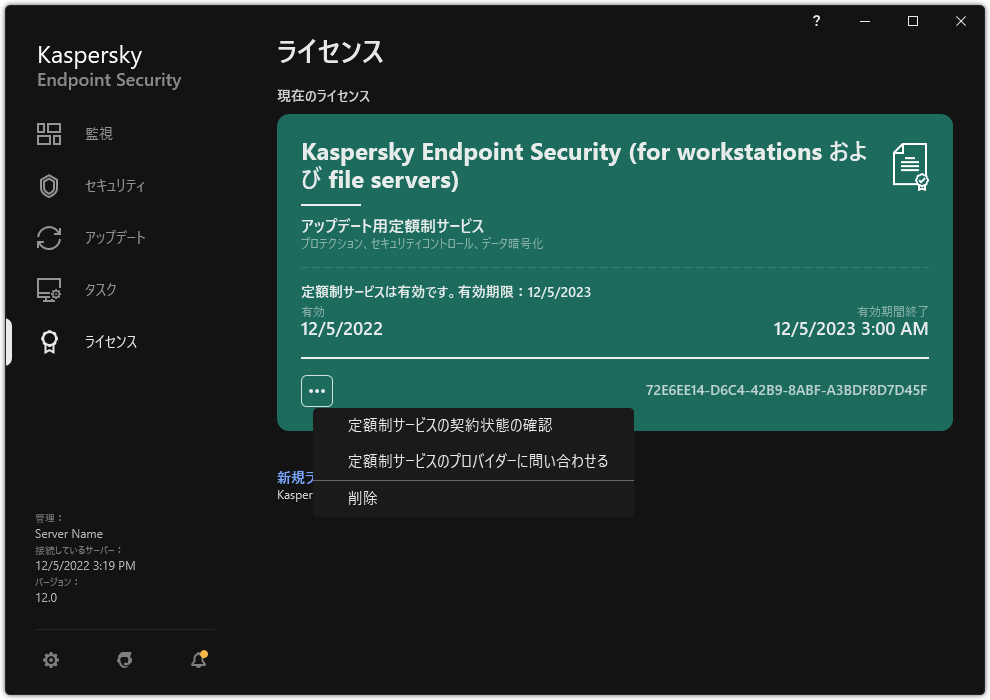Open the 新規ライセンス link

pos(292,478)
